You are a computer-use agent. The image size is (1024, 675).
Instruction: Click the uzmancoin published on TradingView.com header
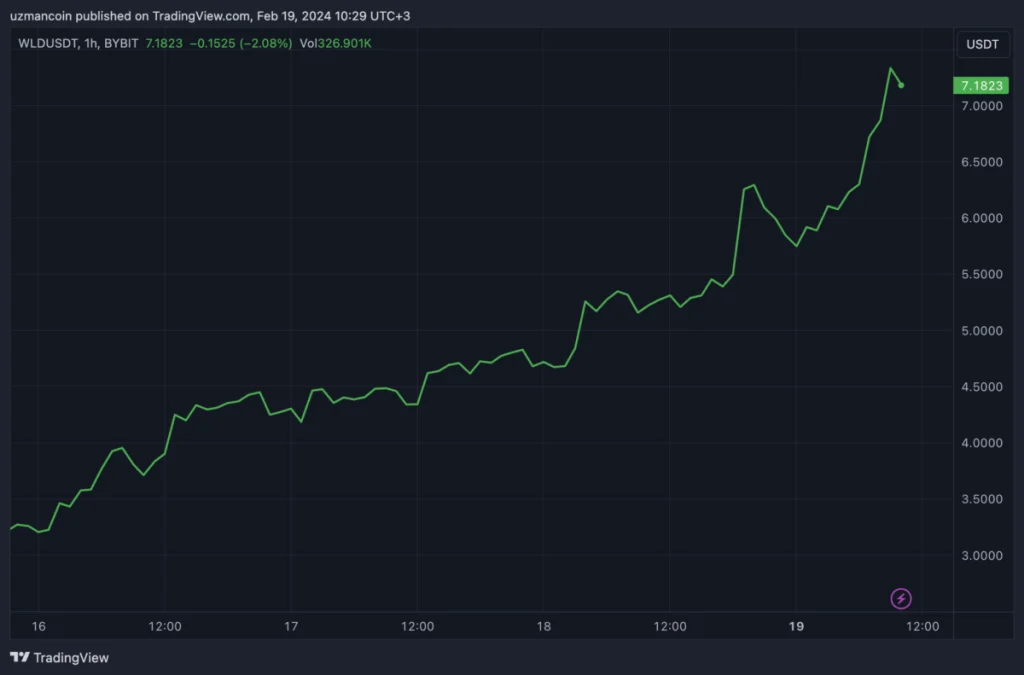click(210, 16)
